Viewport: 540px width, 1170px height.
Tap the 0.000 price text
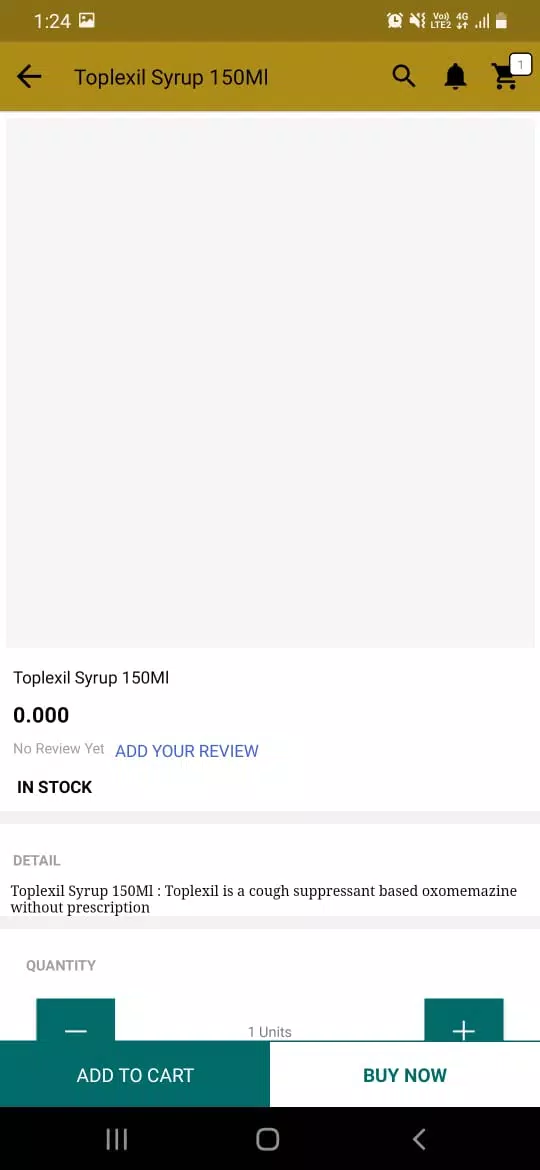pyautogui.click(x=41, y=715)
